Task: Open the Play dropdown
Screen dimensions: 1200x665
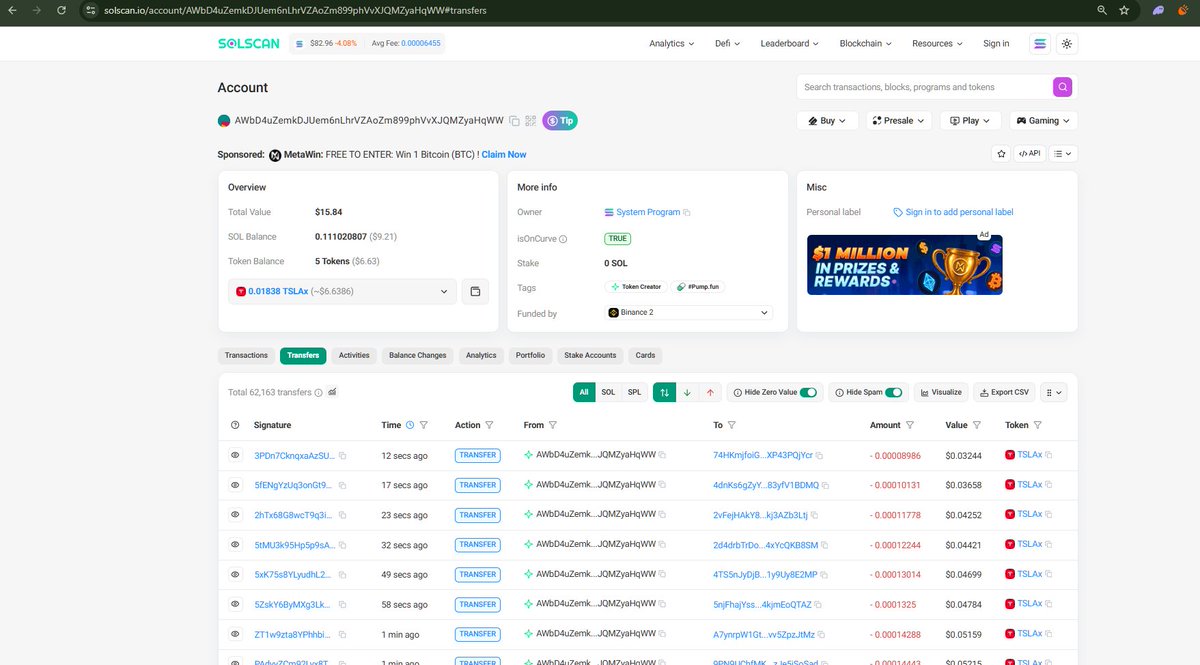Action: click(971, 120)
